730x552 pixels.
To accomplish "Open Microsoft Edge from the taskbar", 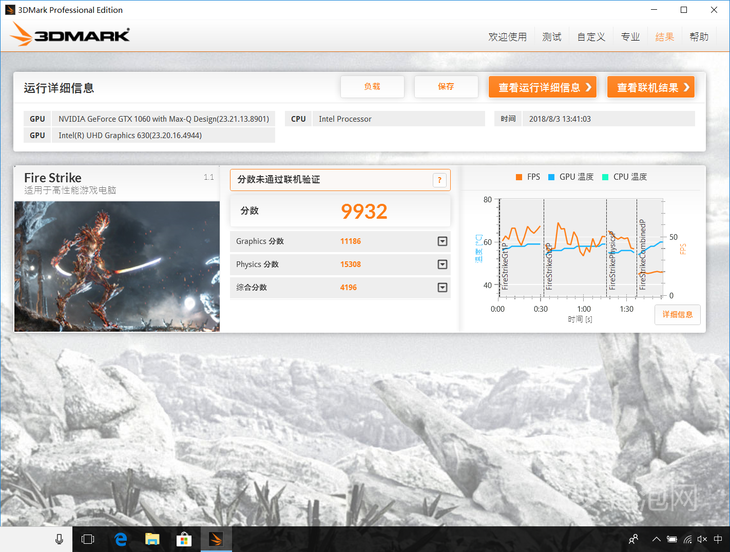I will pos(120,539).
